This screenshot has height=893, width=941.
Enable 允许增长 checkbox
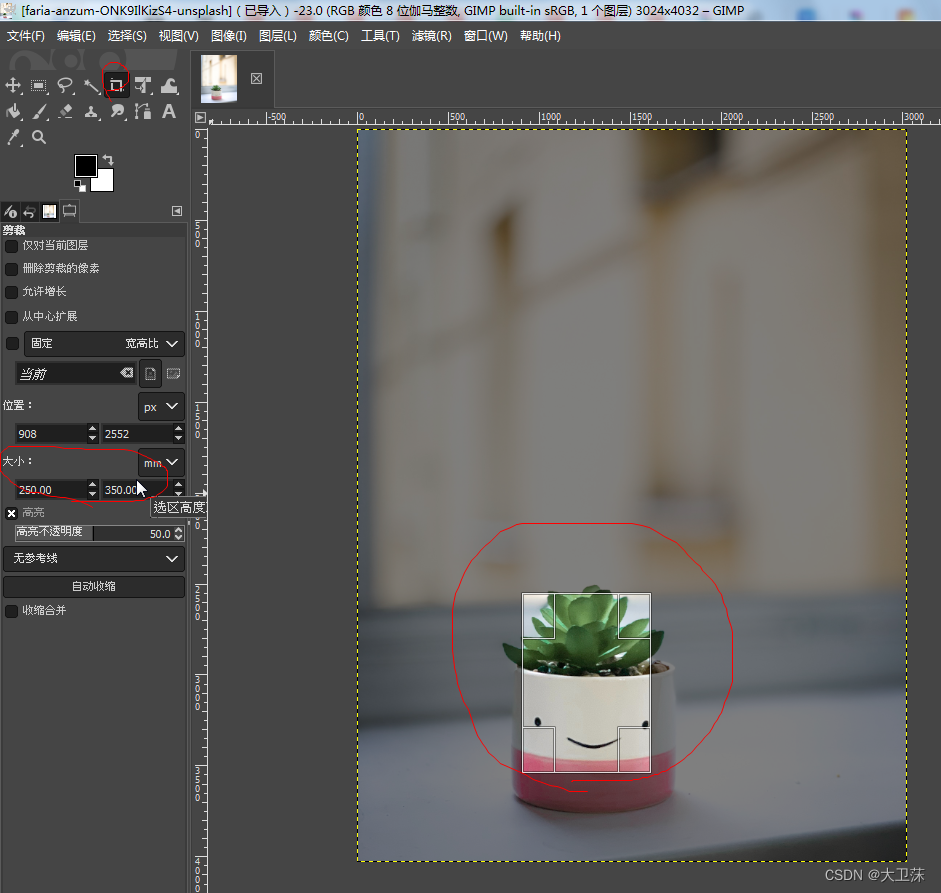11,292
